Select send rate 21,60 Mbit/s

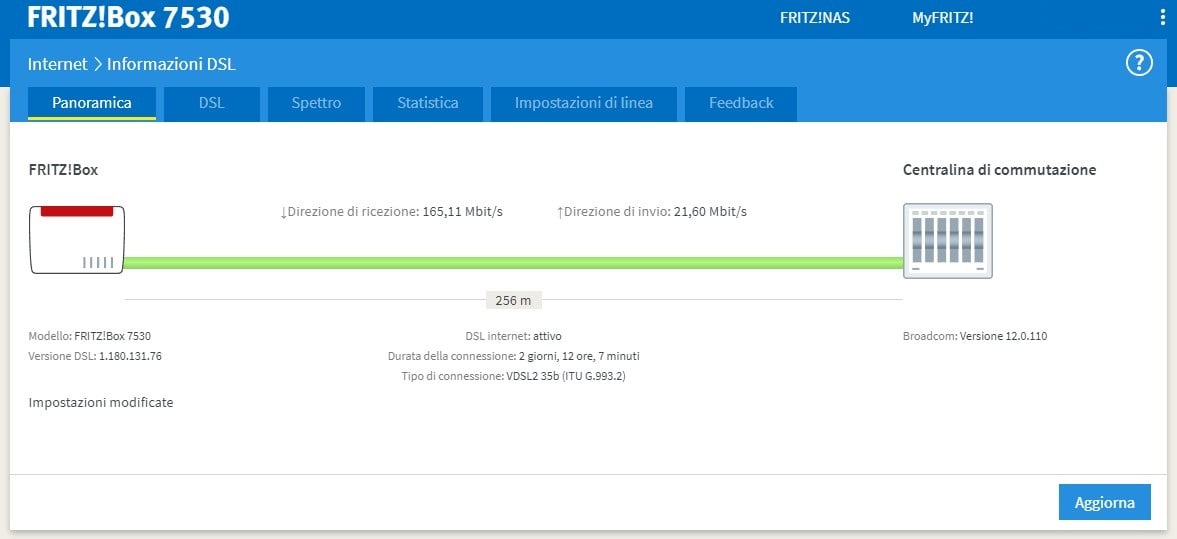coord(710,212)
